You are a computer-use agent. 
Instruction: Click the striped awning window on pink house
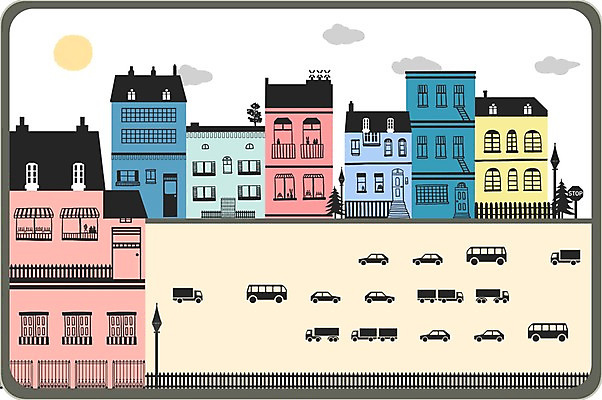point(35,220)
